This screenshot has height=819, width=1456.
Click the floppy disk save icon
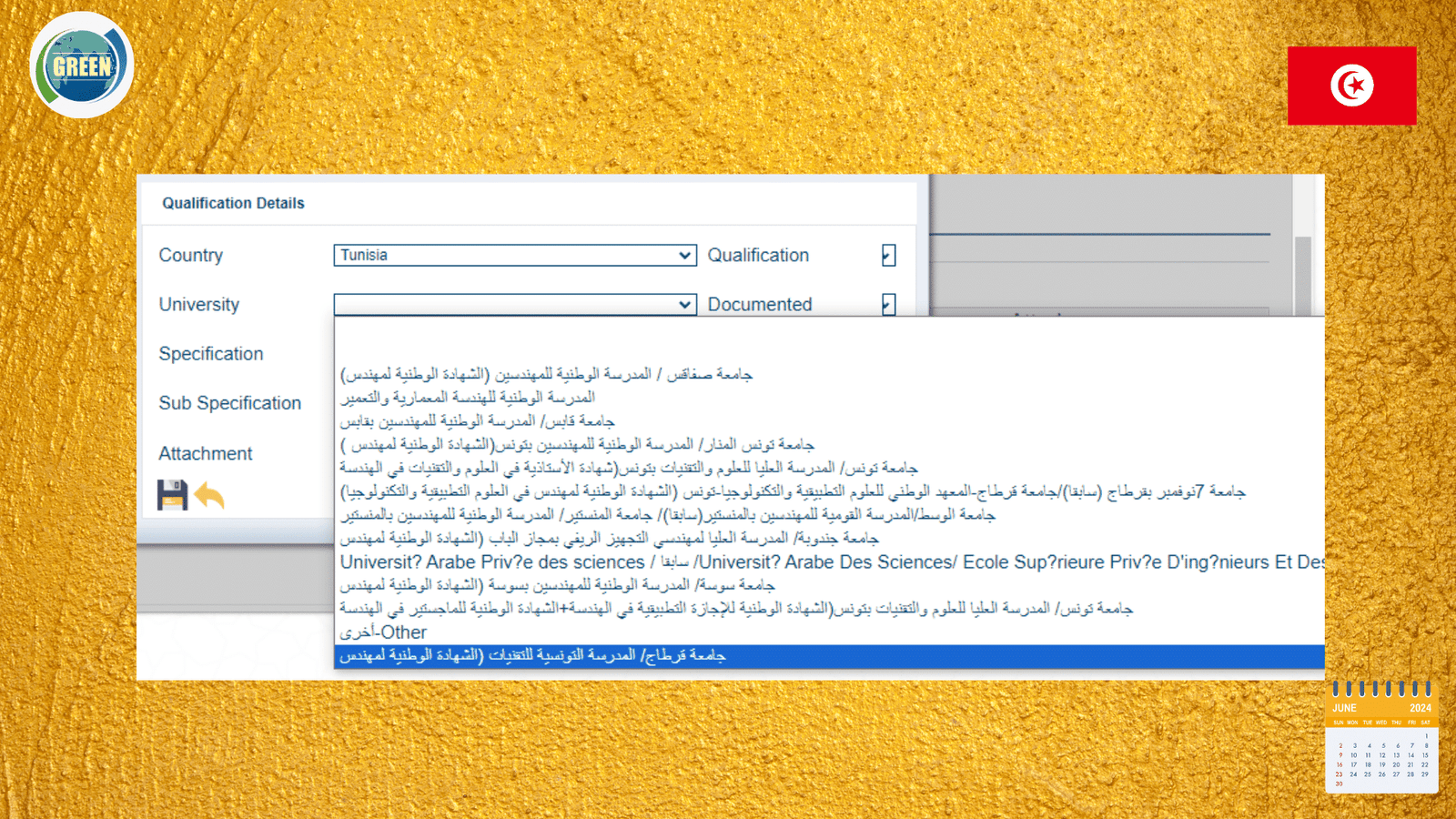tap(172, 495)
